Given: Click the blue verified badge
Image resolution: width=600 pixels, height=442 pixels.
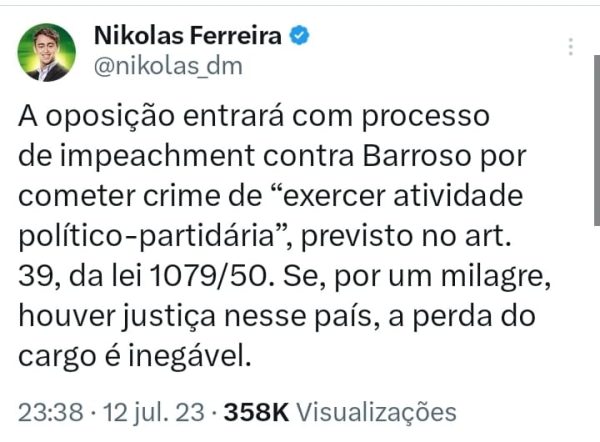Looking at the screenshot, I should [x=299, y=35].
